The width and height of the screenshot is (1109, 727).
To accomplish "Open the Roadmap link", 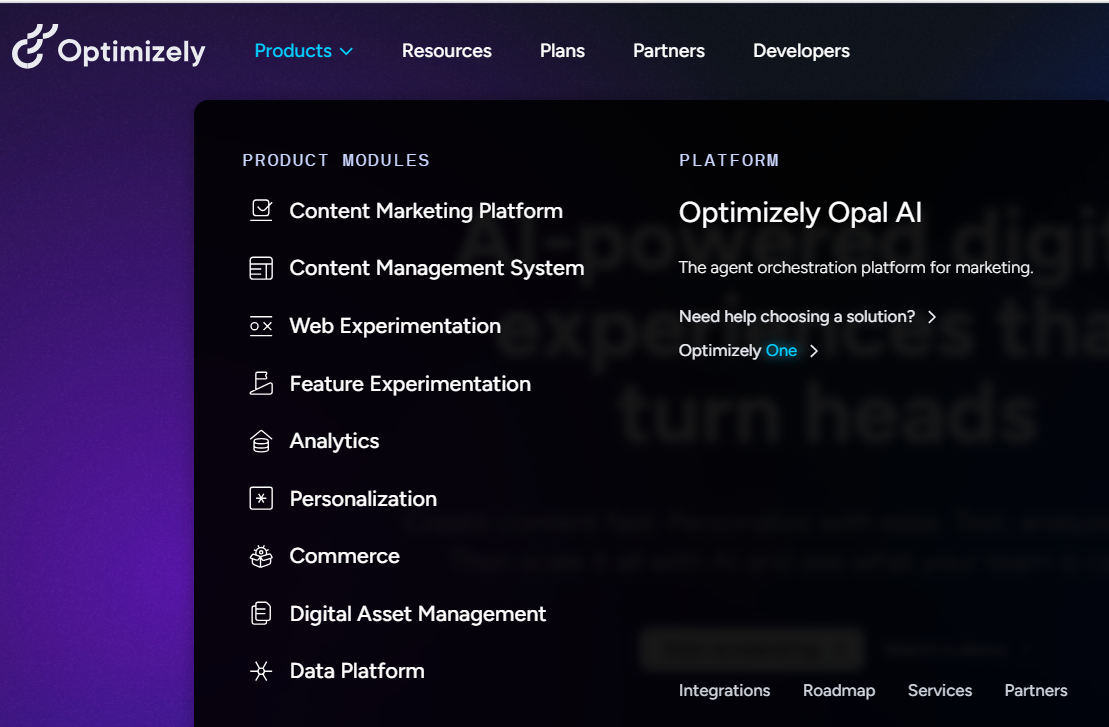I will [x=839, y=690].
